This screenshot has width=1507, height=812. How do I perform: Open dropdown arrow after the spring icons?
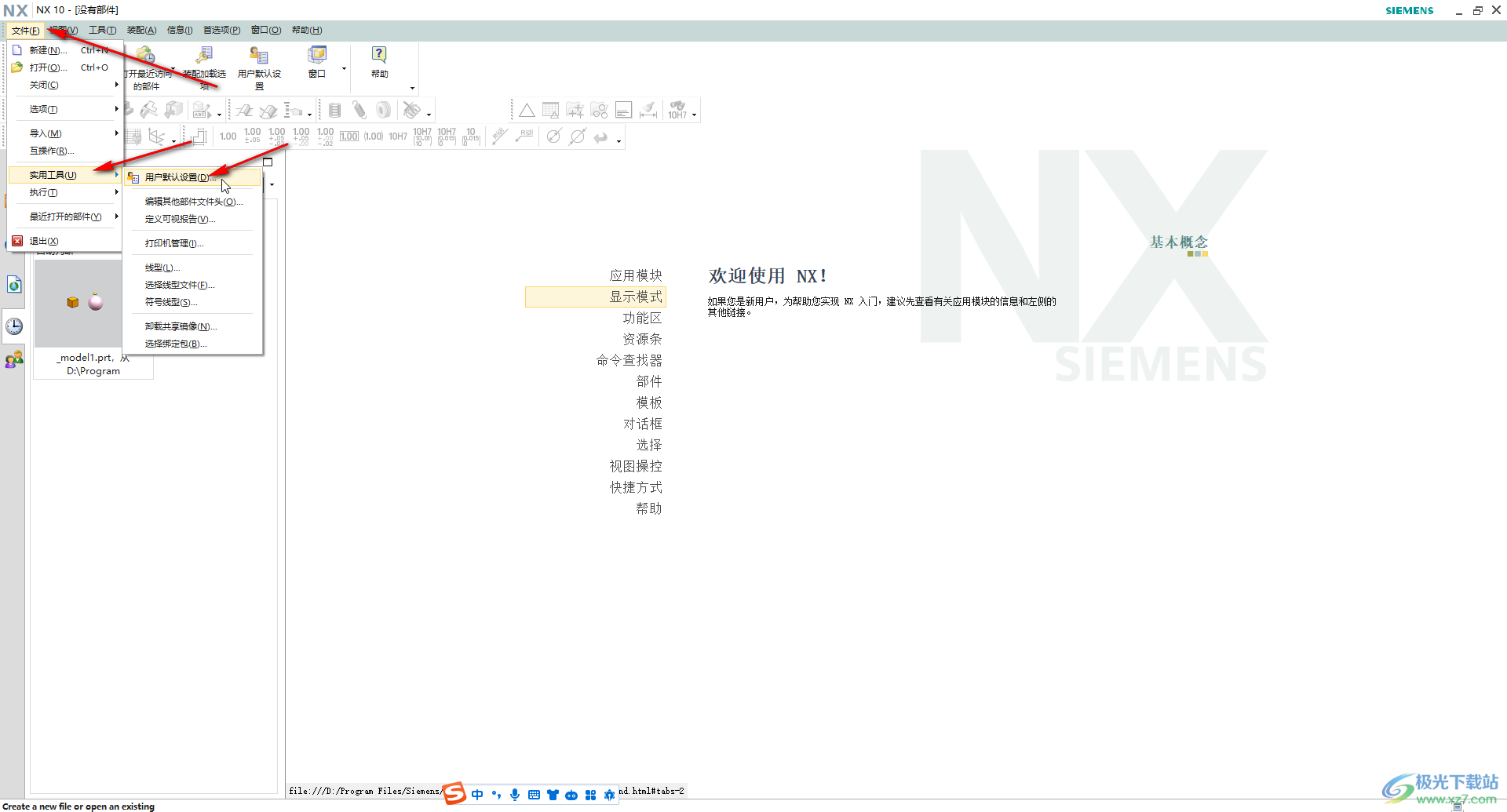[429, 115]
